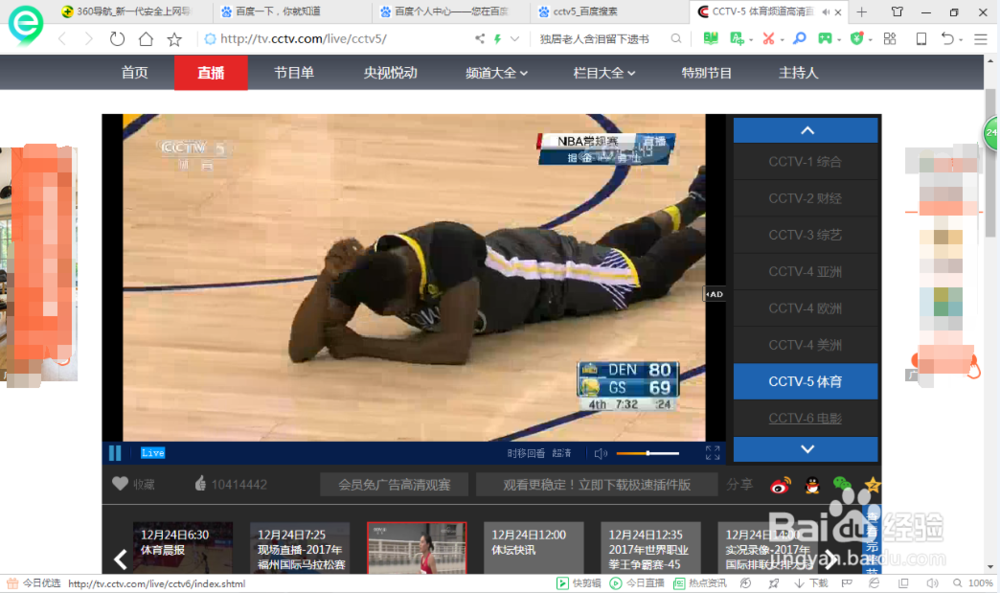Click the Live badge in the player bar

(152, 453)
